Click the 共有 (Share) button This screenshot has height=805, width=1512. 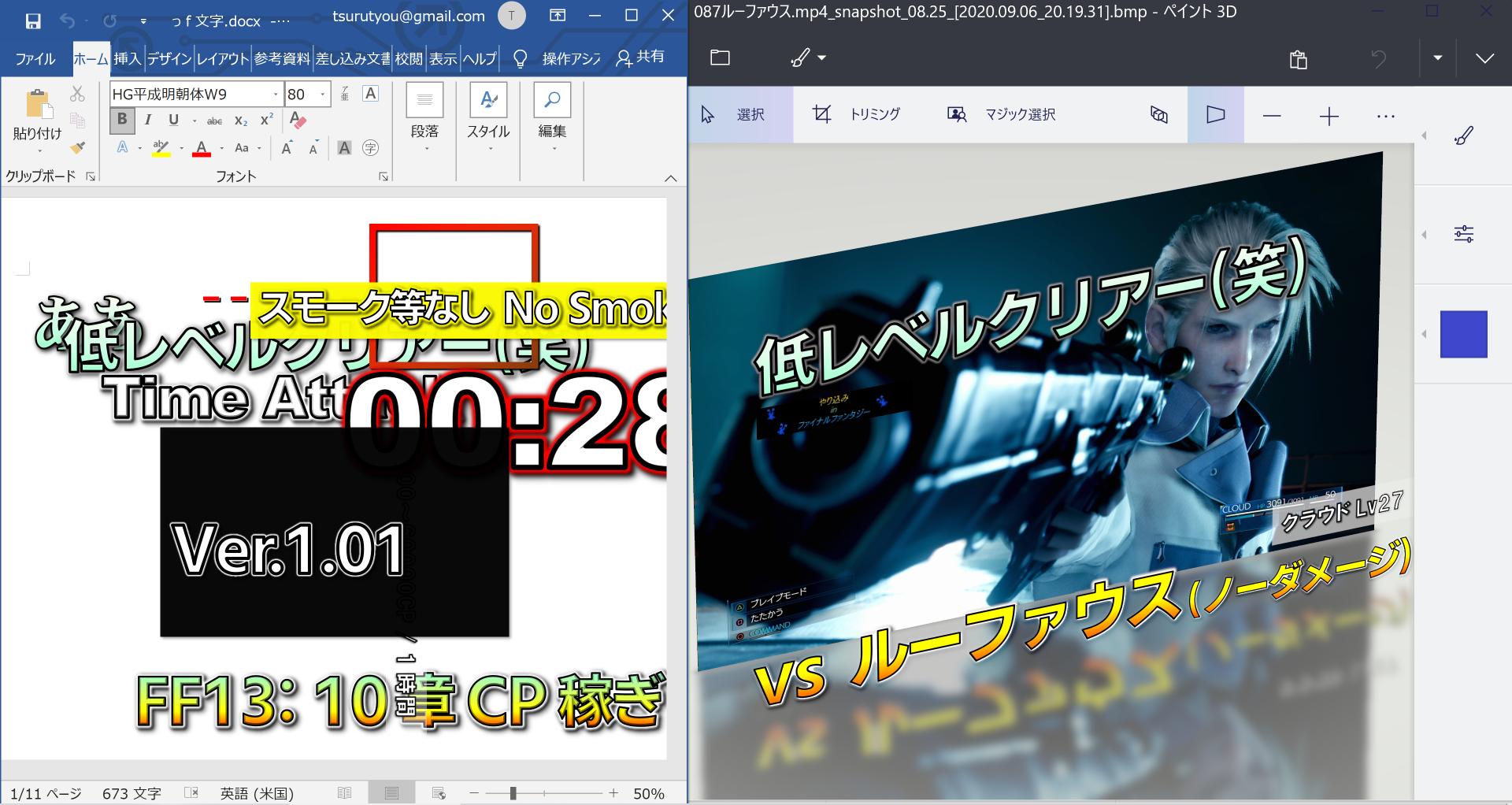click(x=640, y=57)
